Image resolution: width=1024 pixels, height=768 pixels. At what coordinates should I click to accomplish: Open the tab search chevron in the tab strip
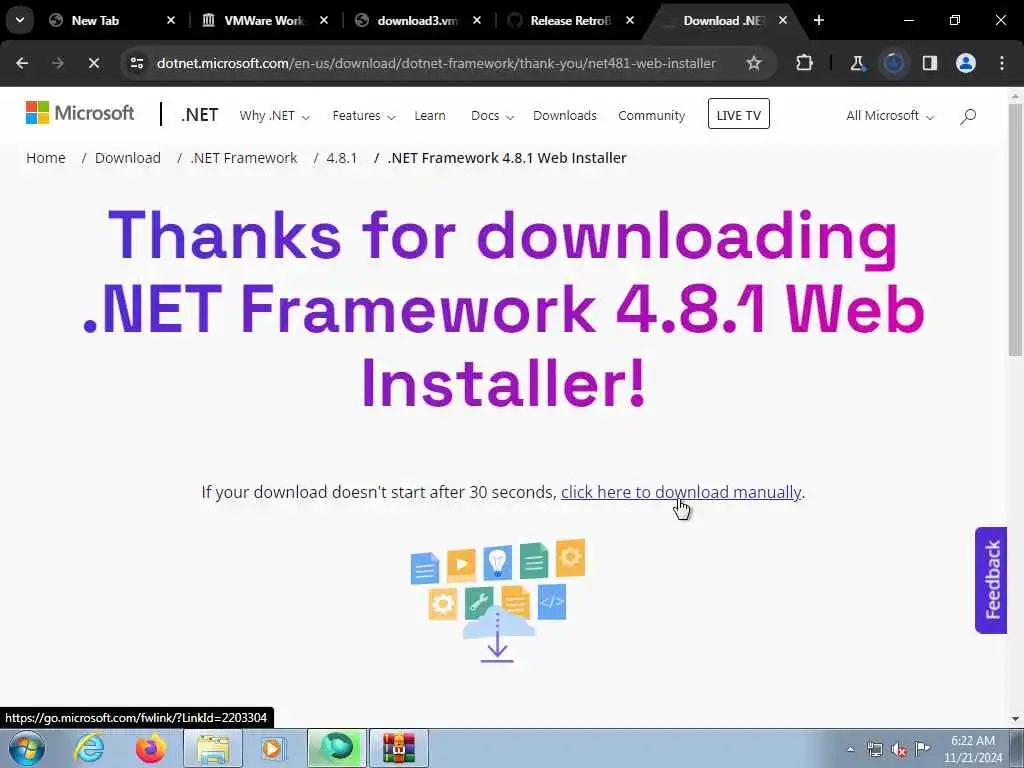point(20,20)
